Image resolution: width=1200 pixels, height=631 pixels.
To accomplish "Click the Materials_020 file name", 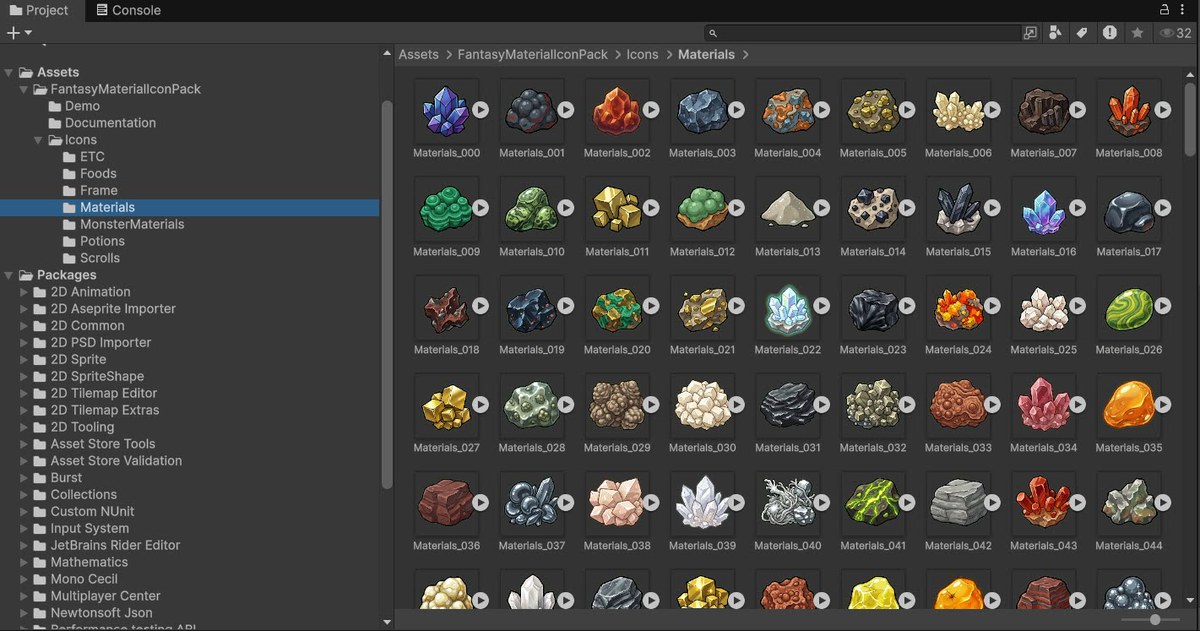I will point(617,350).
